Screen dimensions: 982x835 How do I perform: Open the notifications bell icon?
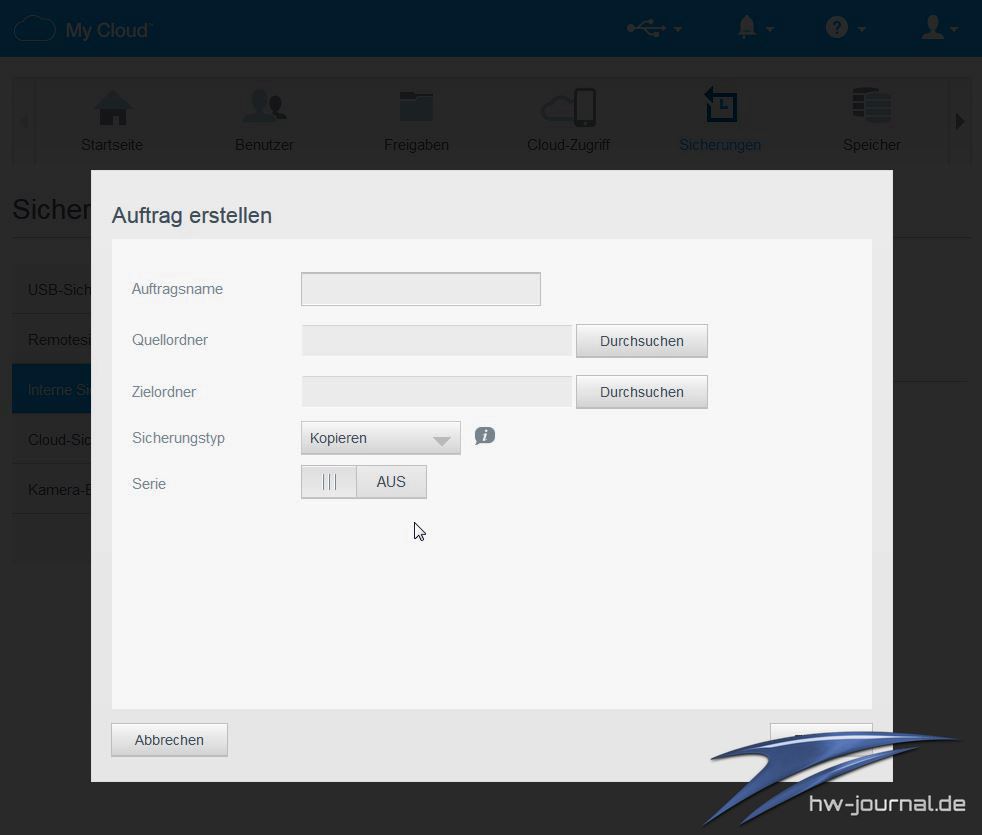coord(747,28)
